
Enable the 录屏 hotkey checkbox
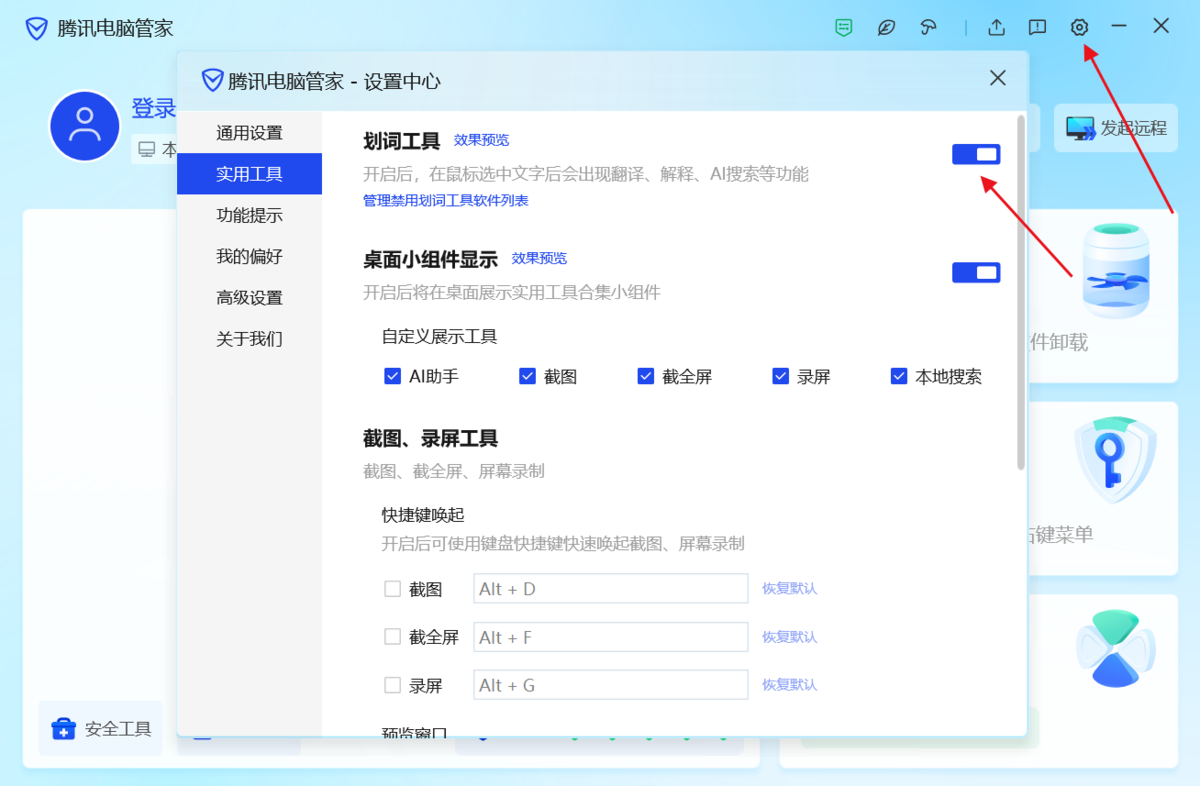pos(393,685)
